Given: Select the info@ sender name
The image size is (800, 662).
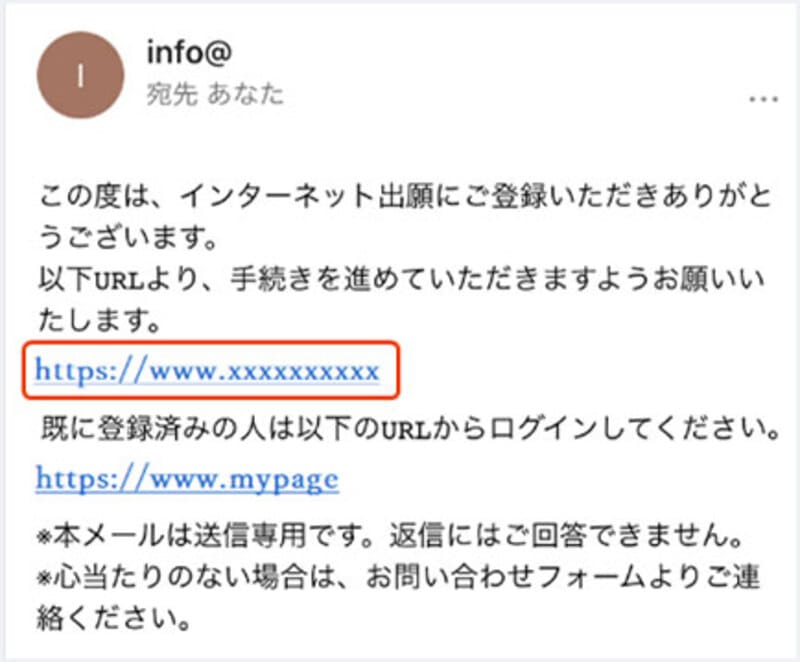Looking at the screenshot, I should (189, 53).
